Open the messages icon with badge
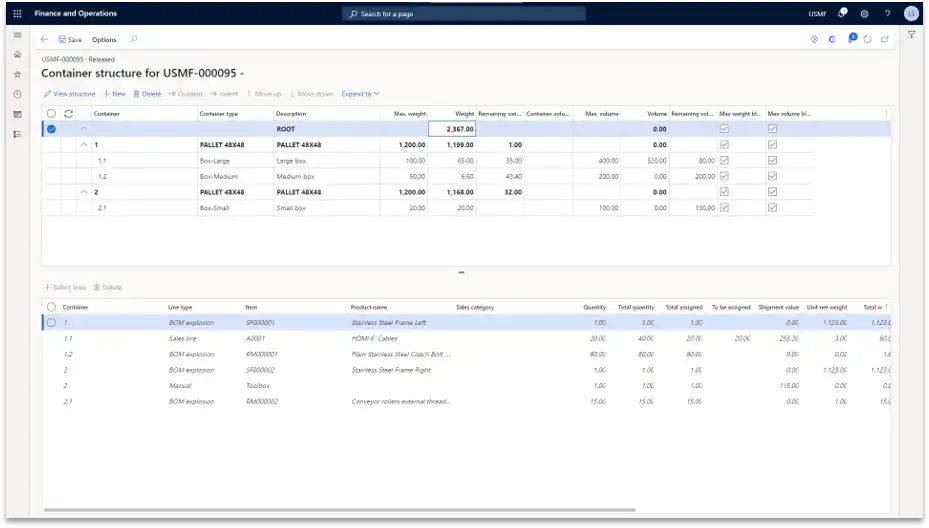The width and height of the screenshot is (929, 528). (x=852, y=39)
